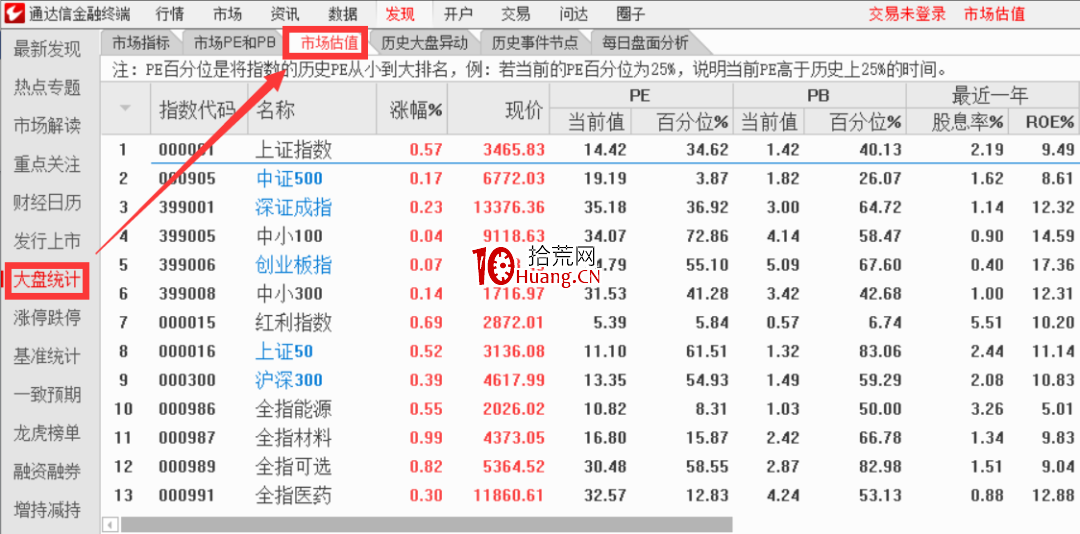Click price value 3465.83
This screenshot has height=534, width=1080.
514,150
